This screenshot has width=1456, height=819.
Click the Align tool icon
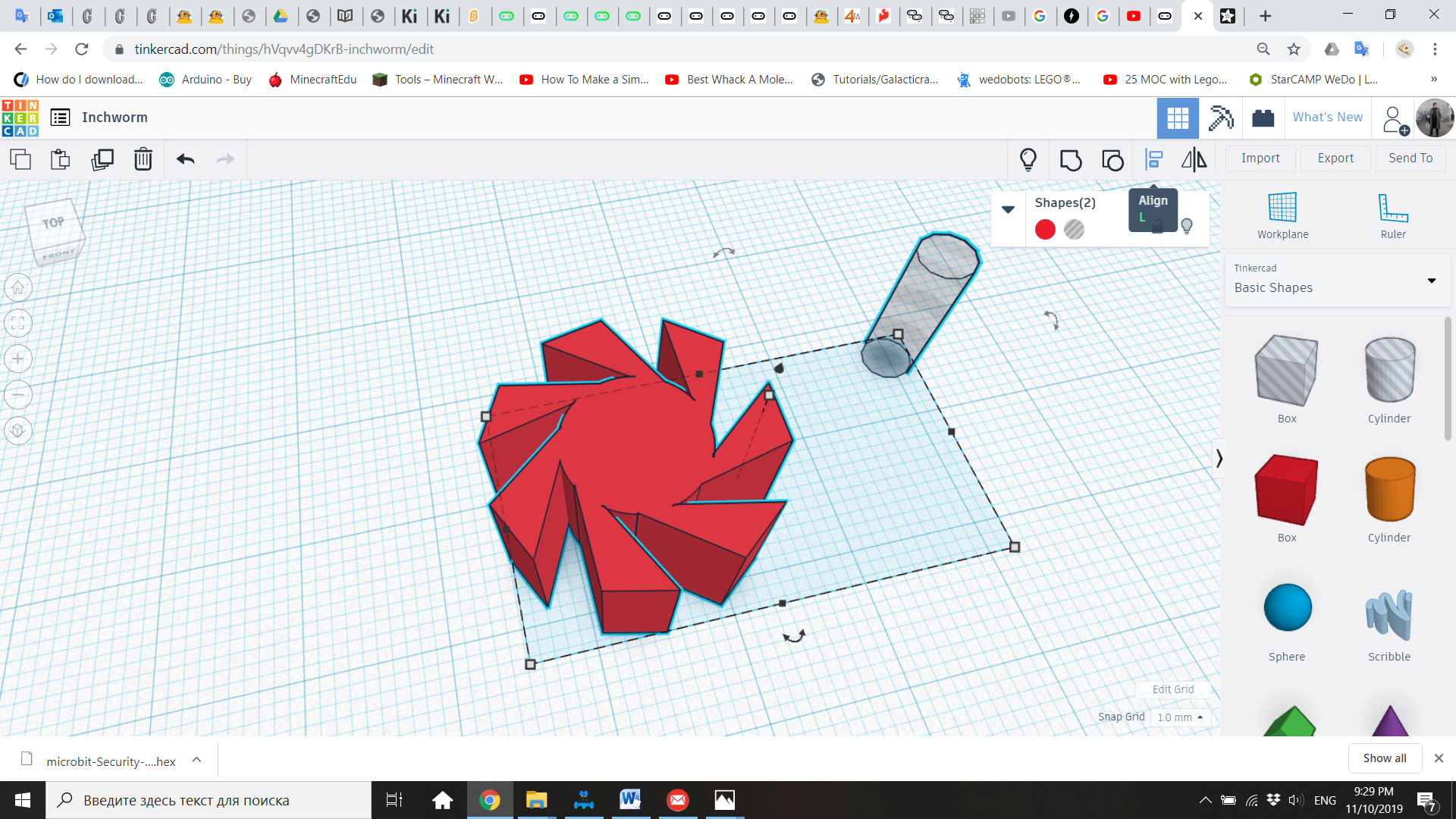point(1153,159)
